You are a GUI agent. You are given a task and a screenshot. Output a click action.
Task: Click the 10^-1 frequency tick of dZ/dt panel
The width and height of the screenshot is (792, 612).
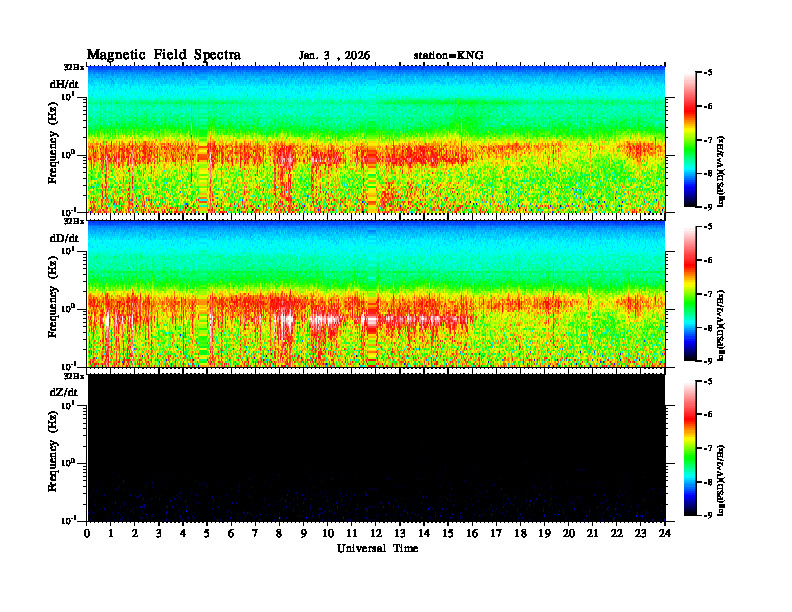point(68,521)
